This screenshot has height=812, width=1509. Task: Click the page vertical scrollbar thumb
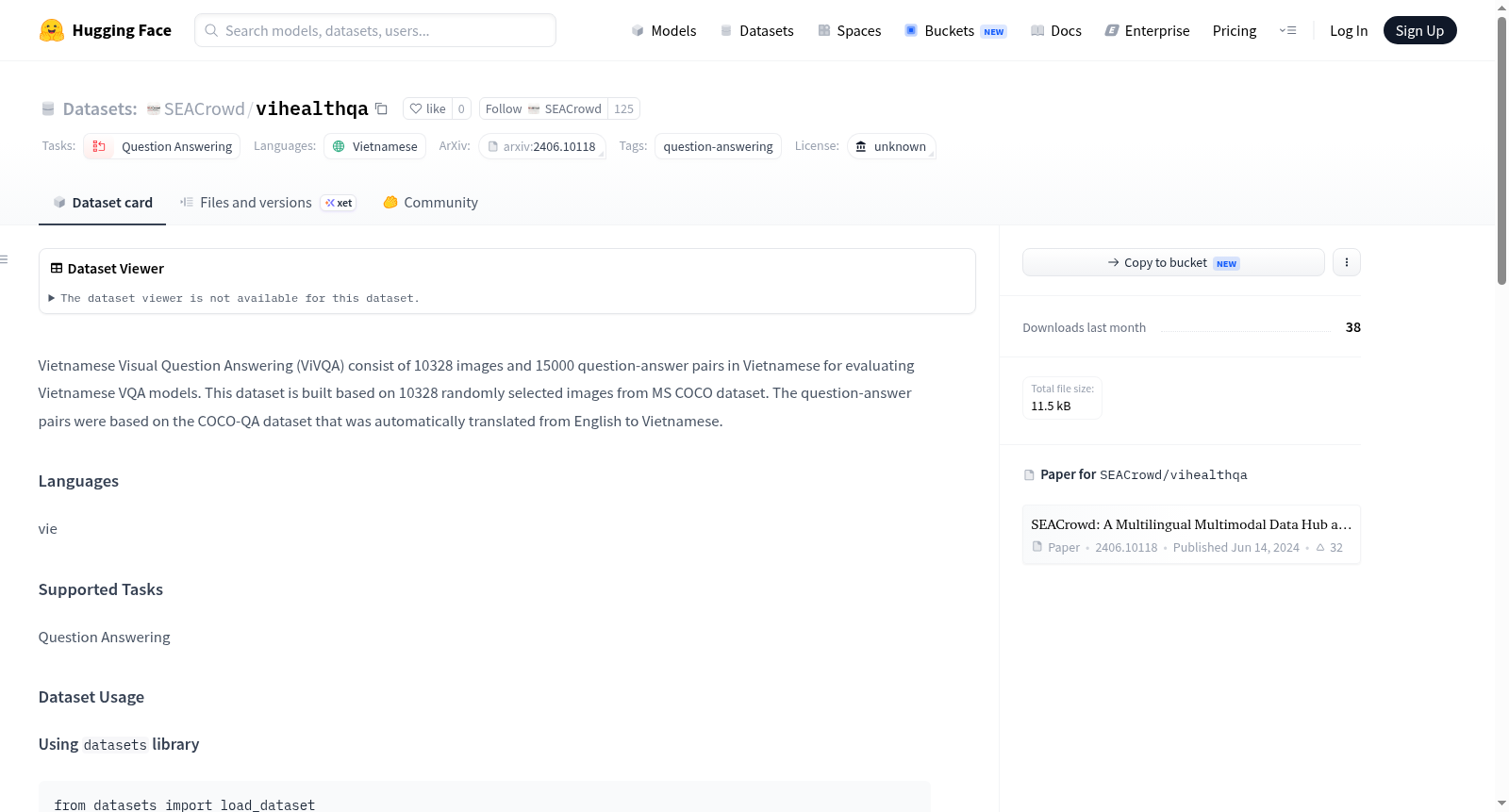[x=1501, y=151]
